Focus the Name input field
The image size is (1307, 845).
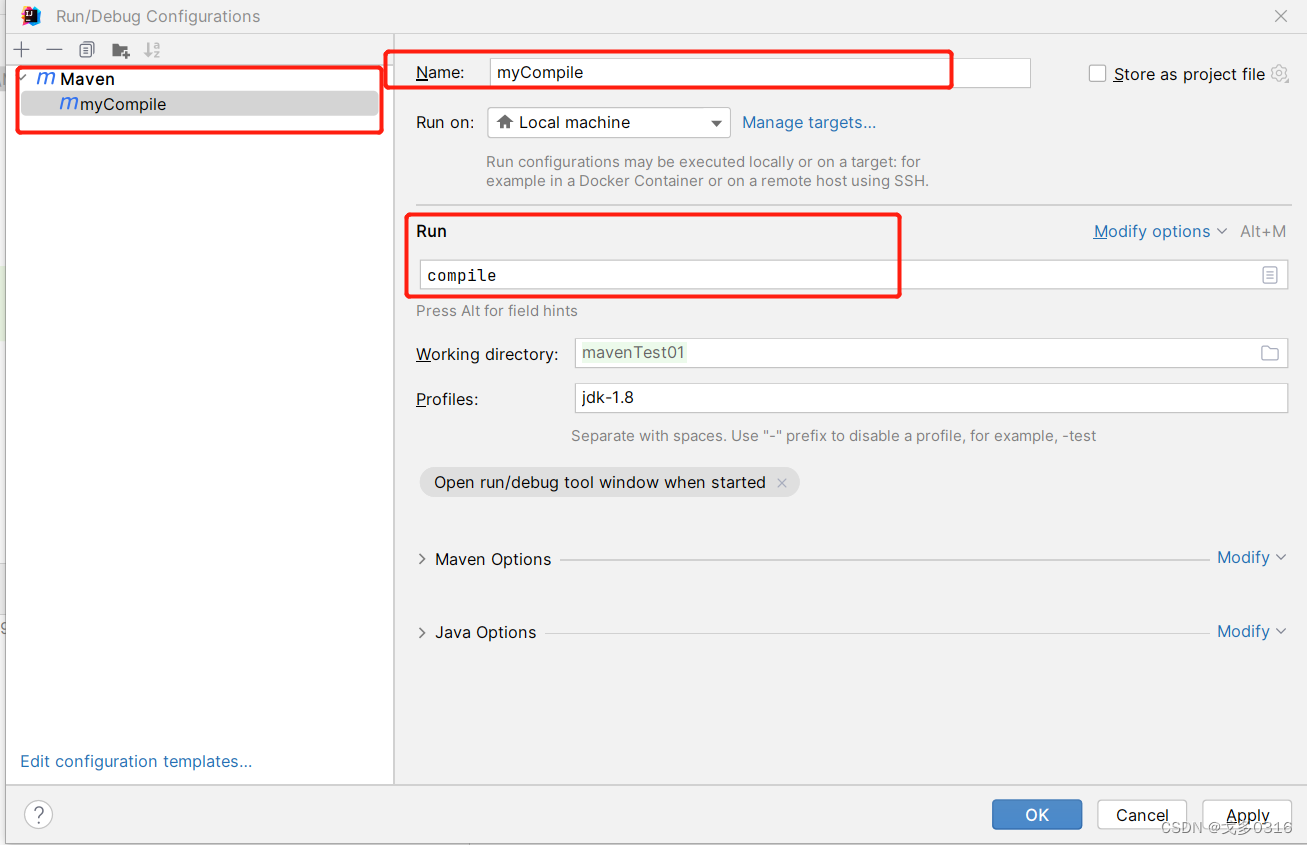[x=760, y=73]
